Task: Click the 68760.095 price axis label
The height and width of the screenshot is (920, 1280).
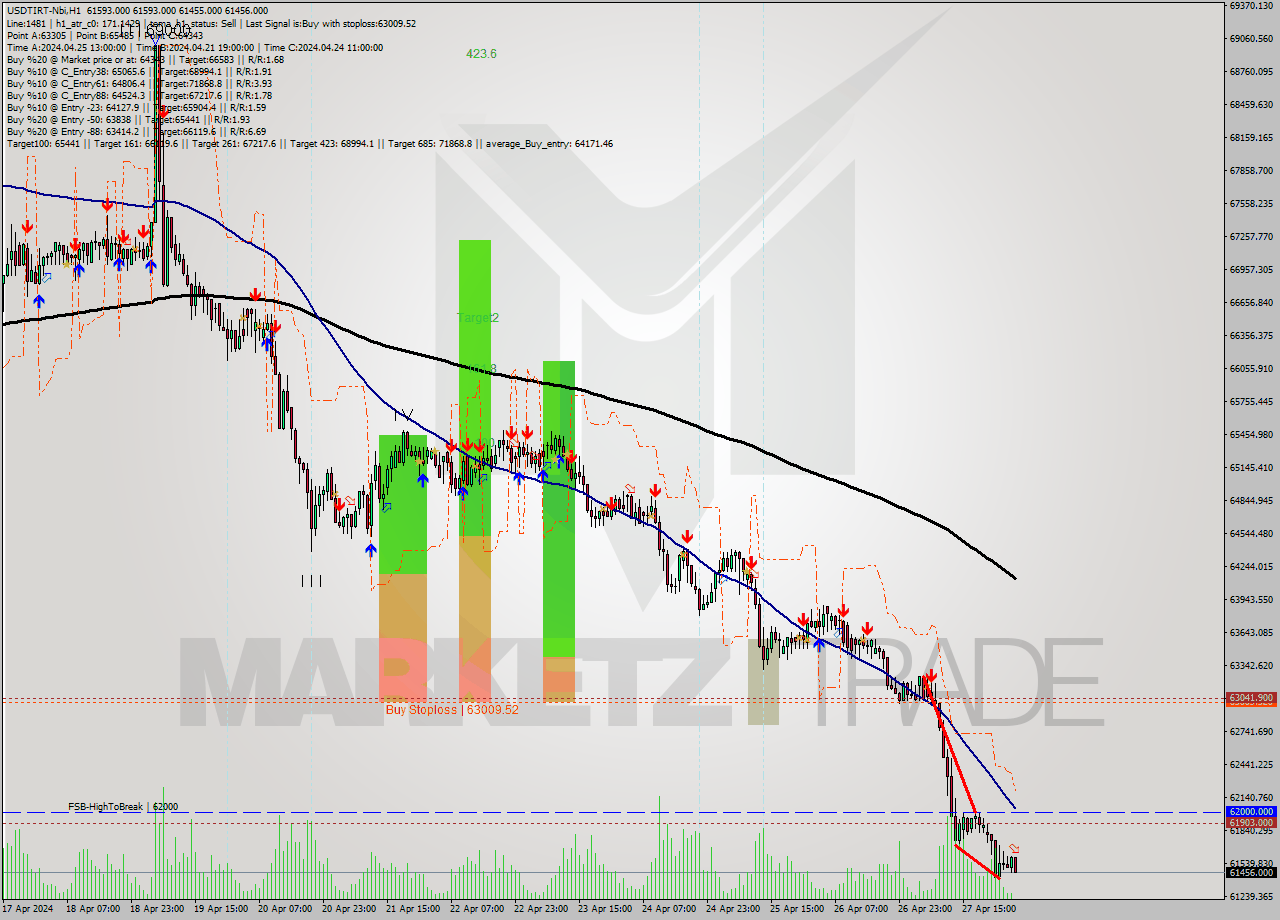Action: [1250, 71]
